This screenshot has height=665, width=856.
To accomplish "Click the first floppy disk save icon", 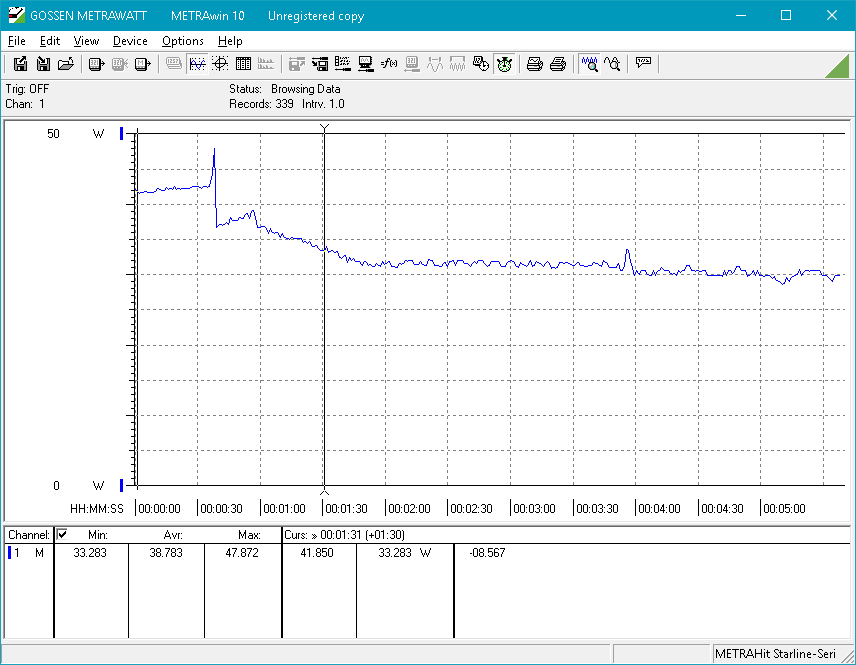I will [x=20, y=64].
